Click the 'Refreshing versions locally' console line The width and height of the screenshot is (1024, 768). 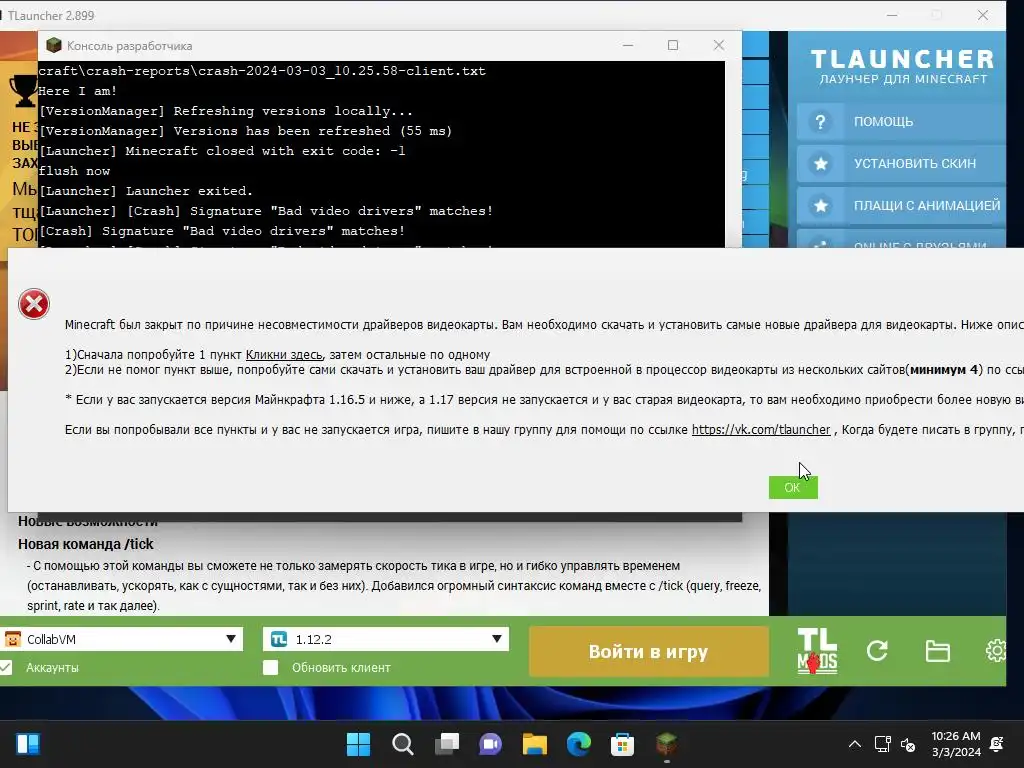[x=225, y=111]
